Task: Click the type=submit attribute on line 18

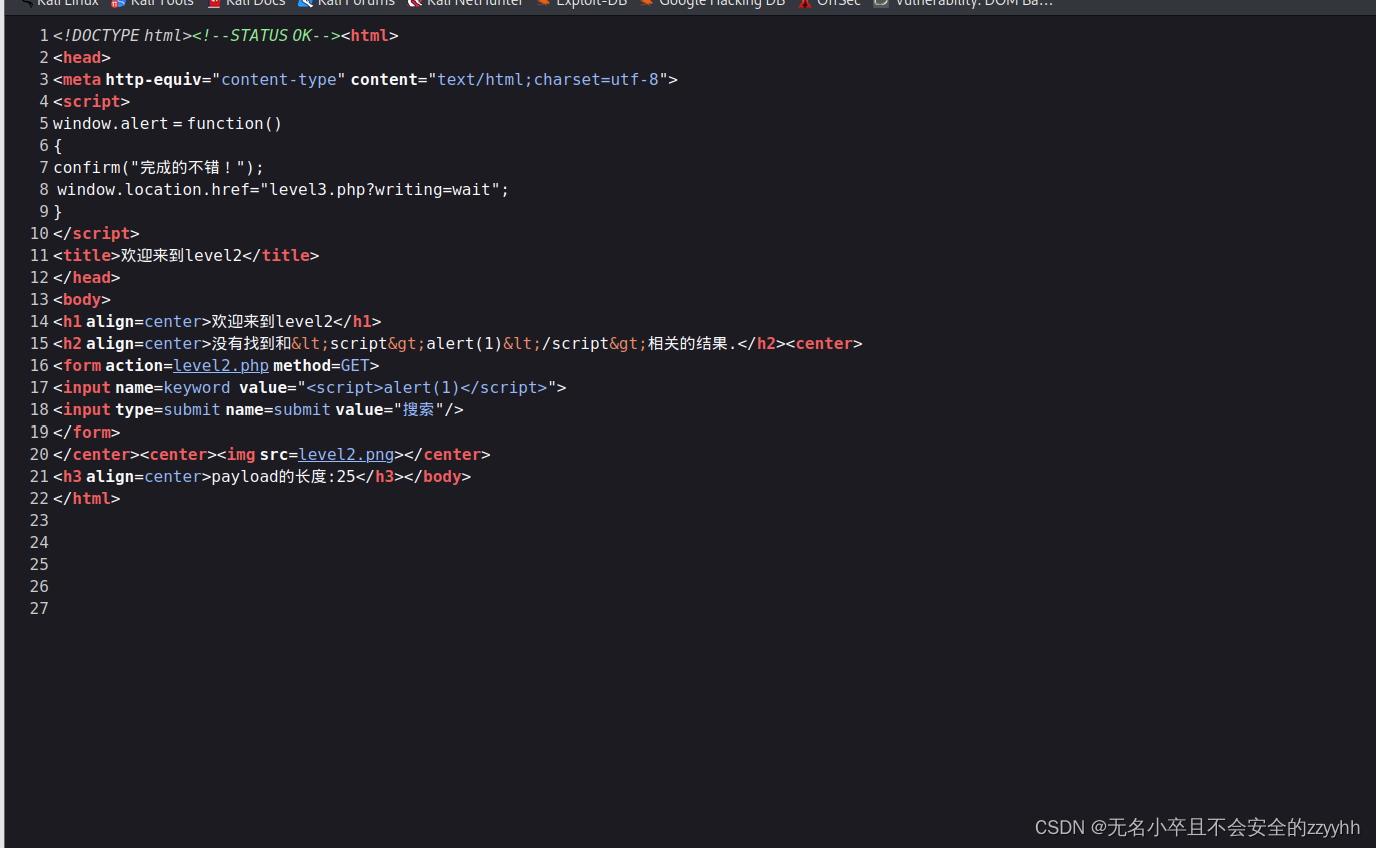Action: click(168, 410)
